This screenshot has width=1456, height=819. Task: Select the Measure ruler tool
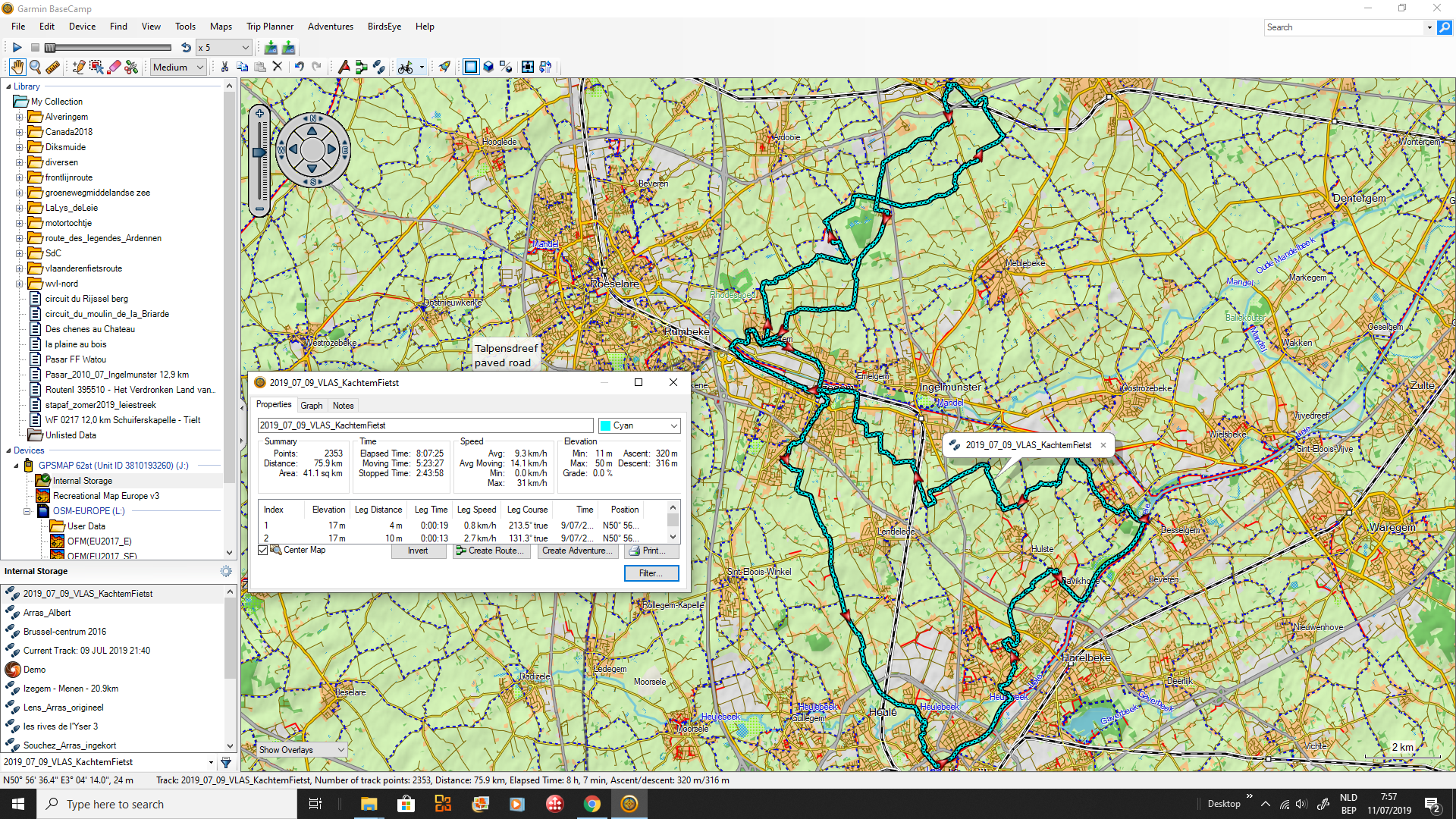[52, 67]
